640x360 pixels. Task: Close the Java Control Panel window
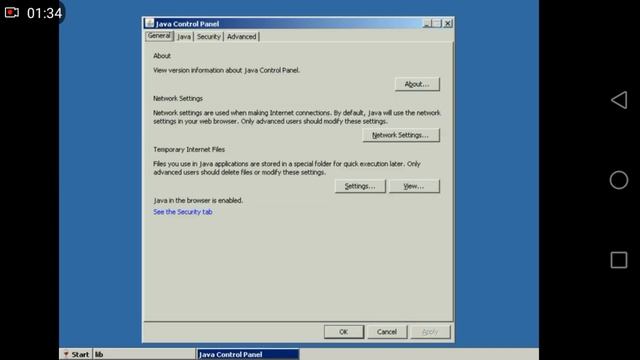[448, 24]
